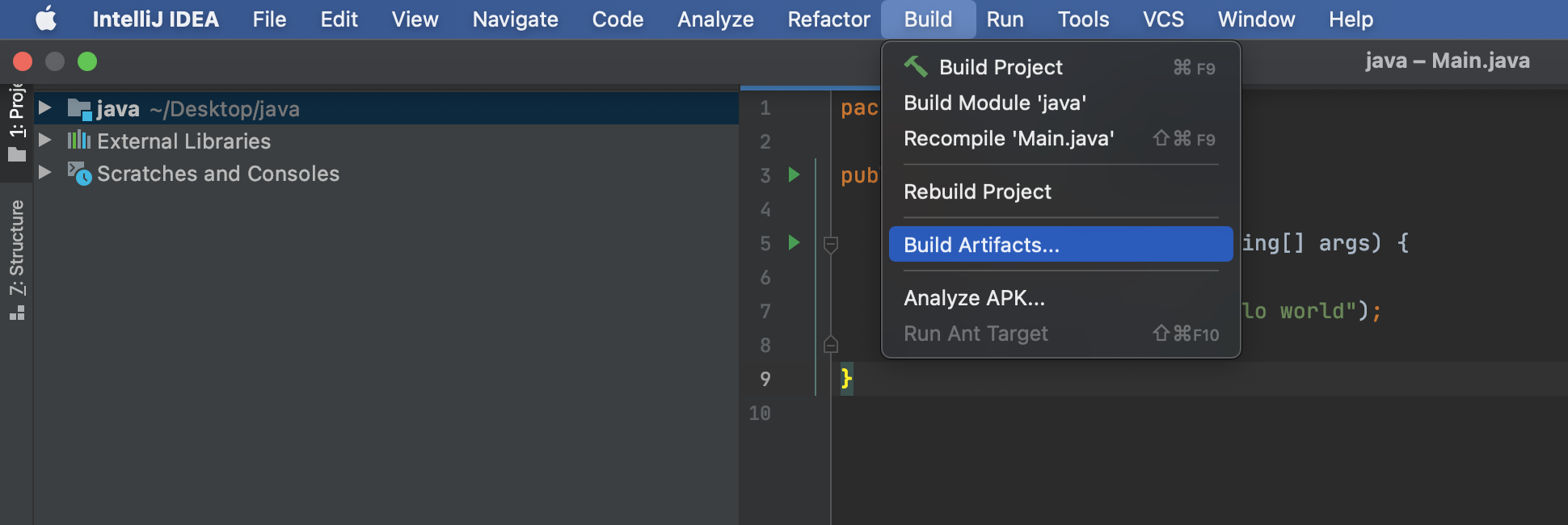Minimize the window with the gray button
This screenshot has height=525, width=1568.
55,61
